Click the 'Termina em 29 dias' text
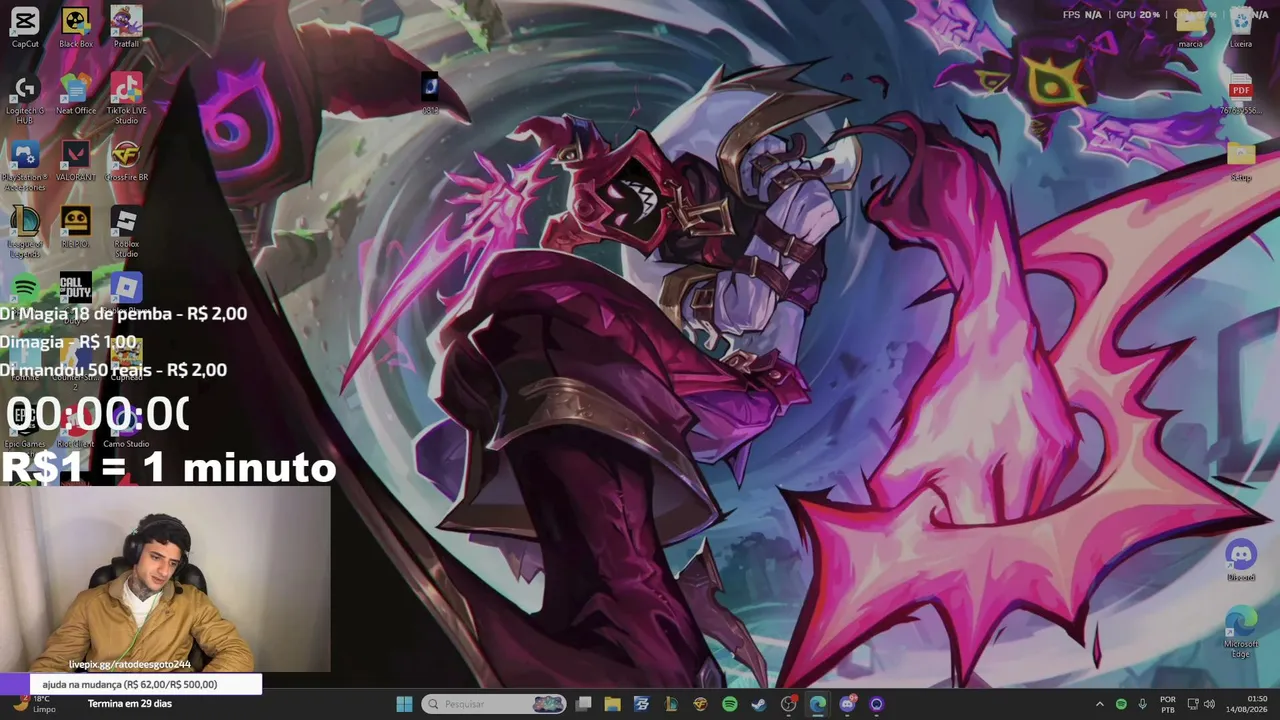 click(130, 704)
